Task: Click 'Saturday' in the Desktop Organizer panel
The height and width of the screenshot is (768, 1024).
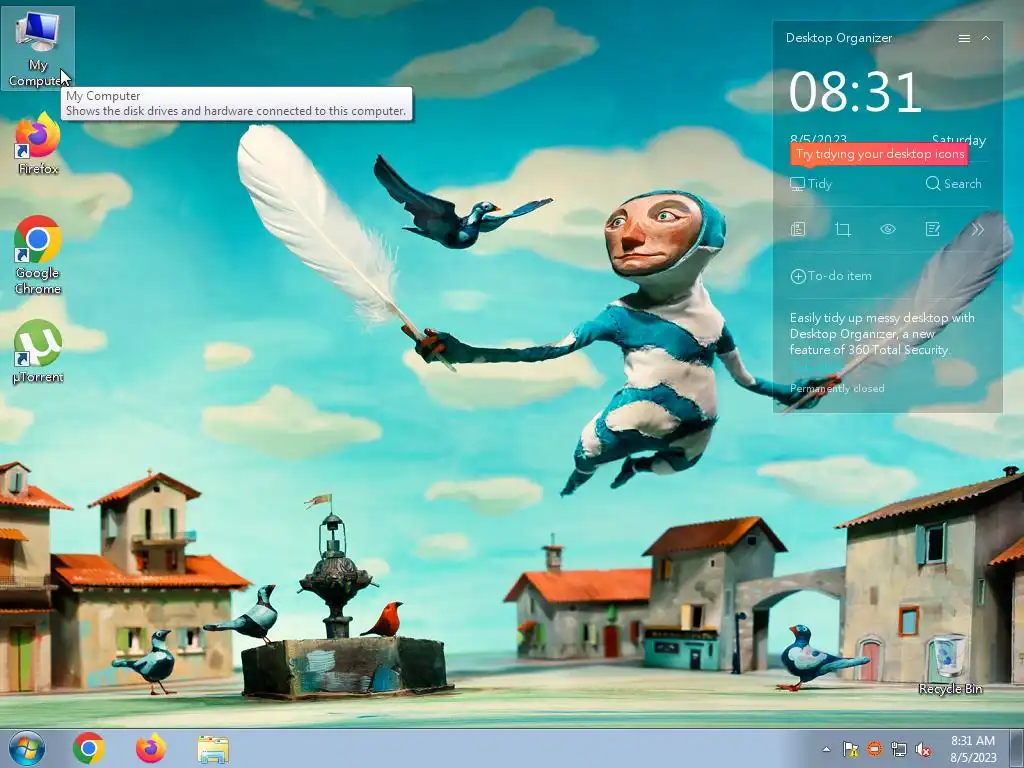Action: click(959, 139)
